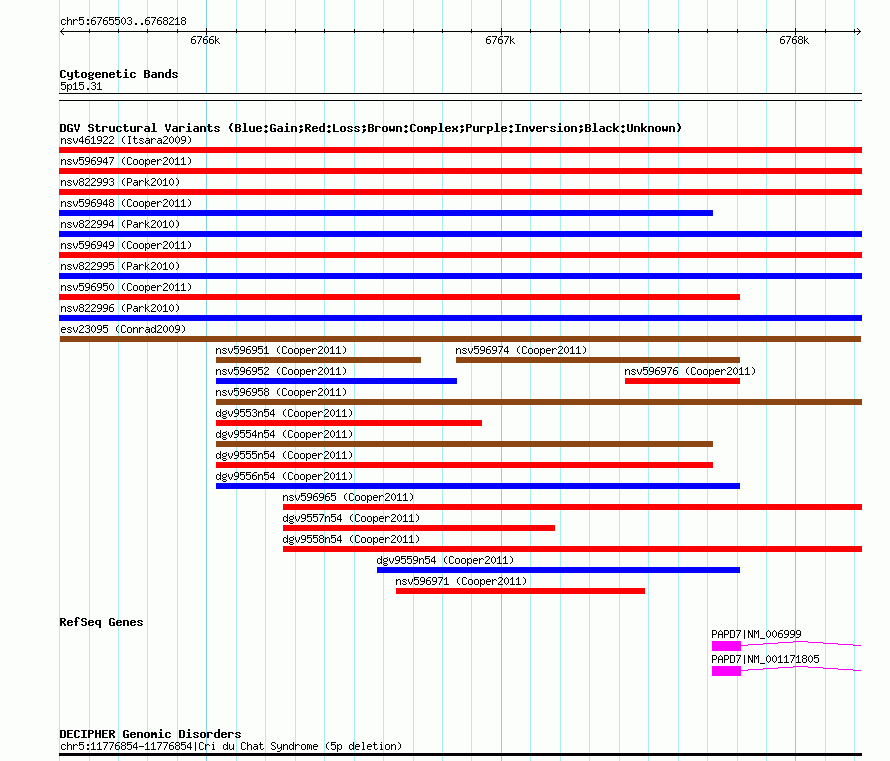The height and width of the screenshot is (761, 890).
Task: Select the brown dgv9554n54 bar
Action: (x=464, y=444)
